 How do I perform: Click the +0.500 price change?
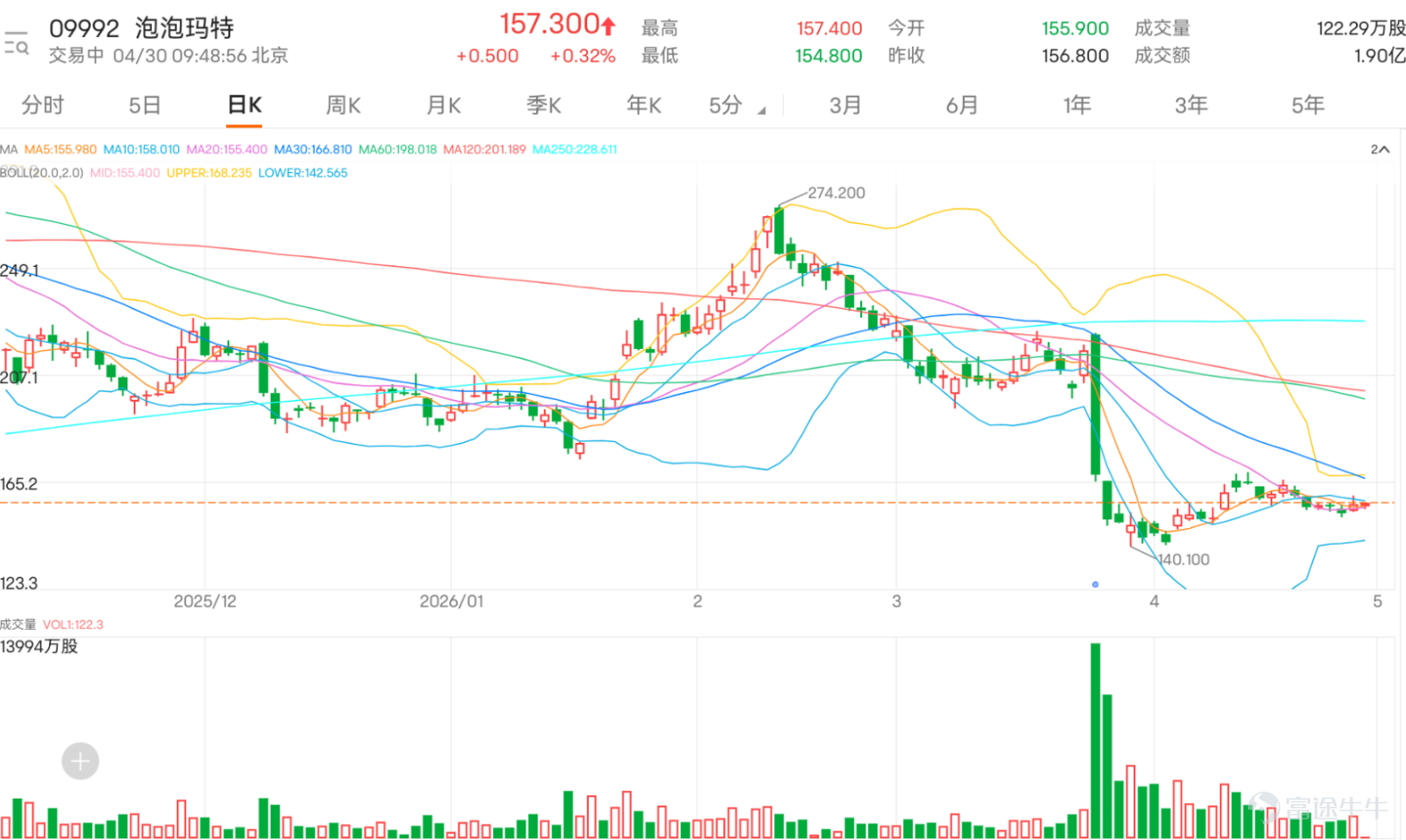click(488, 56)
